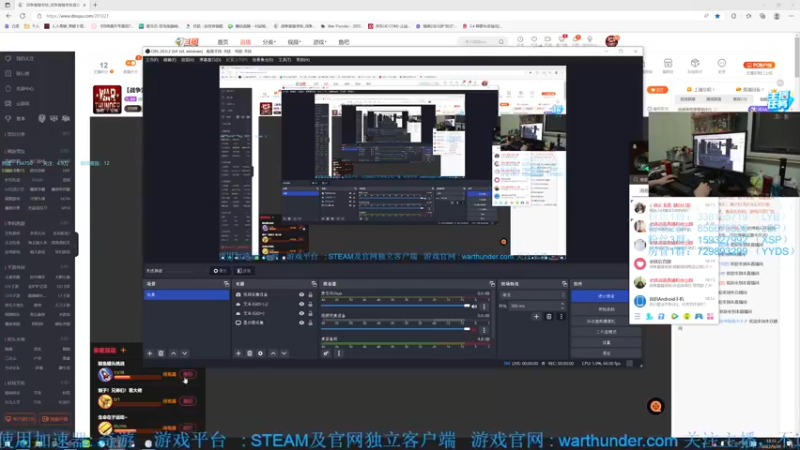
Task: Open the OBS 文件 menu
Action: point(152,60)
